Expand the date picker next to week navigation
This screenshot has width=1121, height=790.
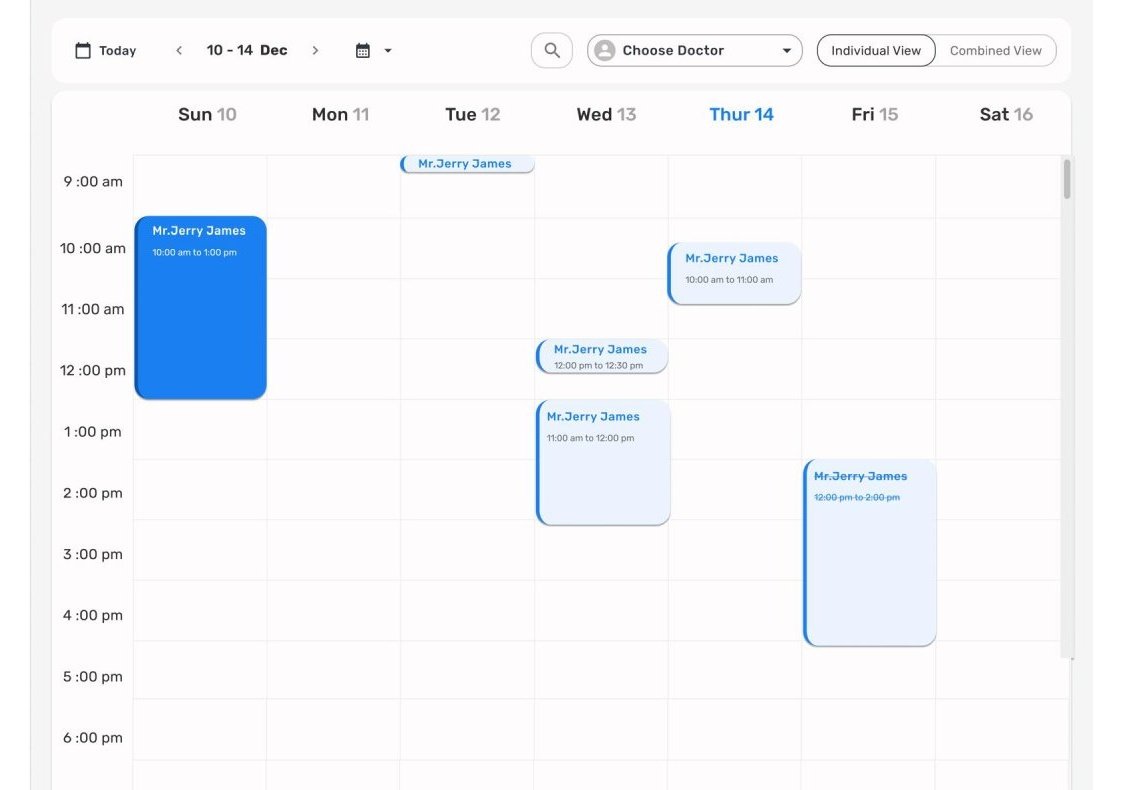tap(366, 49)
